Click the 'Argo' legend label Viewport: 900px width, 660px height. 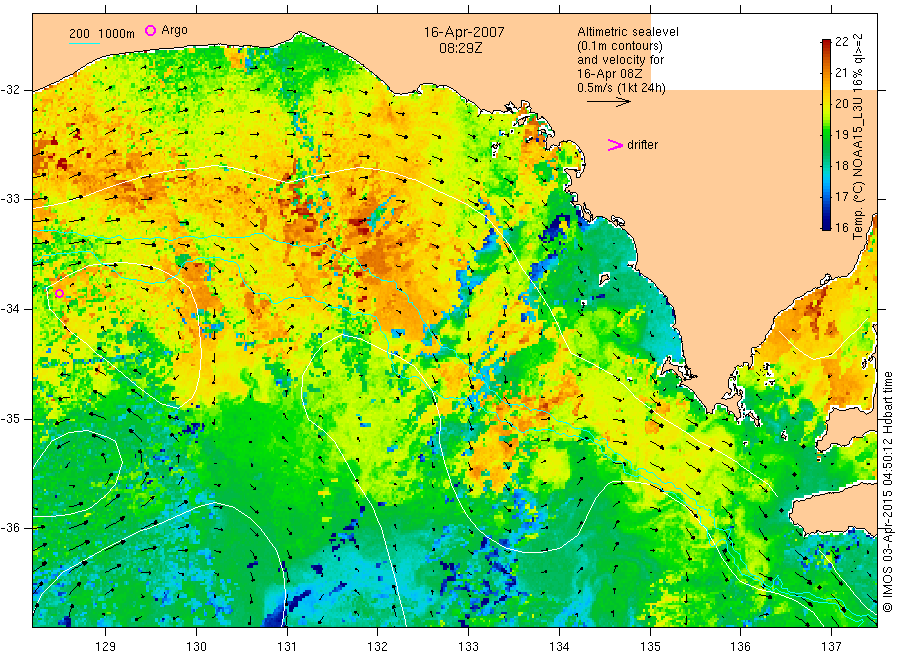coord(174,30)
